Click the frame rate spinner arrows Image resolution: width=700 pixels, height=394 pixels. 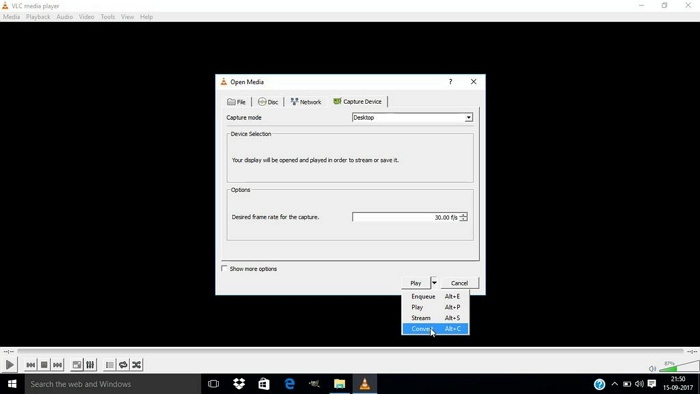[x=463, y=217]
